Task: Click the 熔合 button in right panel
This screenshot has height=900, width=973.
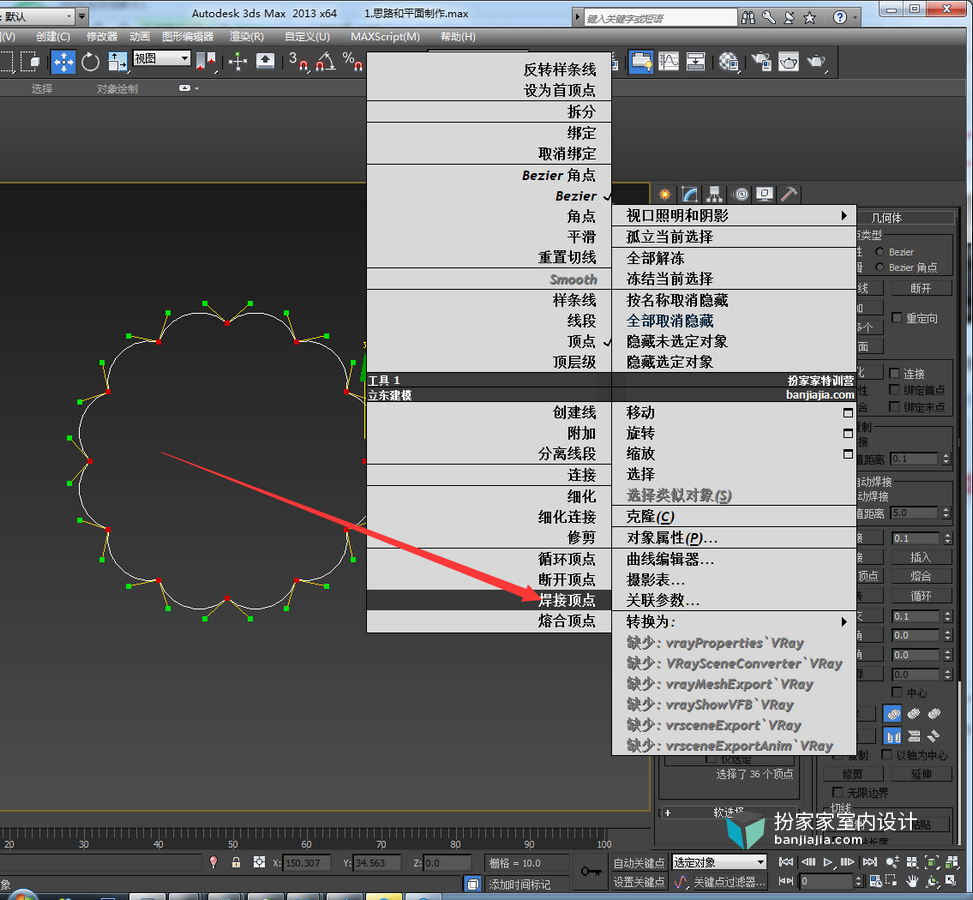Action: 921,576
